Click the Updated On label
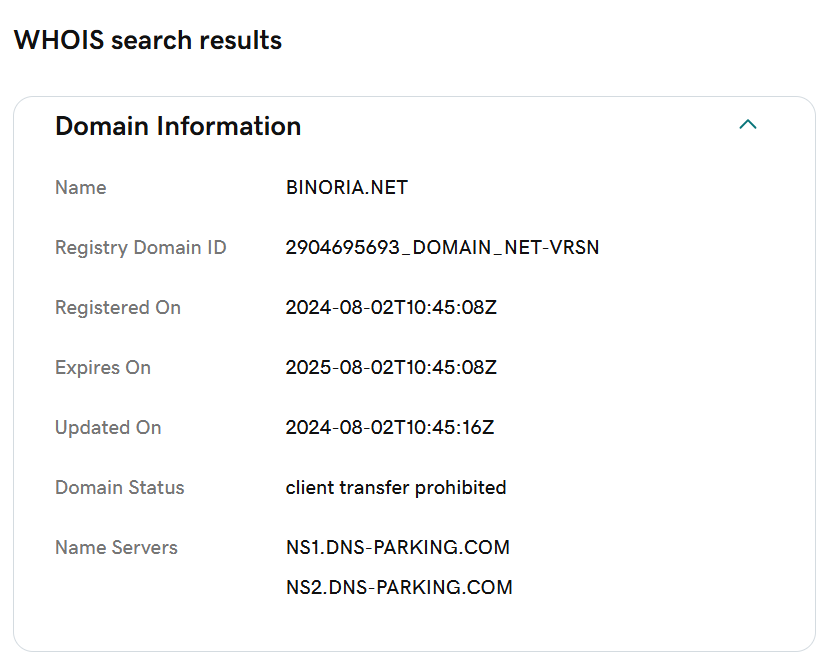 [x=108, y=428]
